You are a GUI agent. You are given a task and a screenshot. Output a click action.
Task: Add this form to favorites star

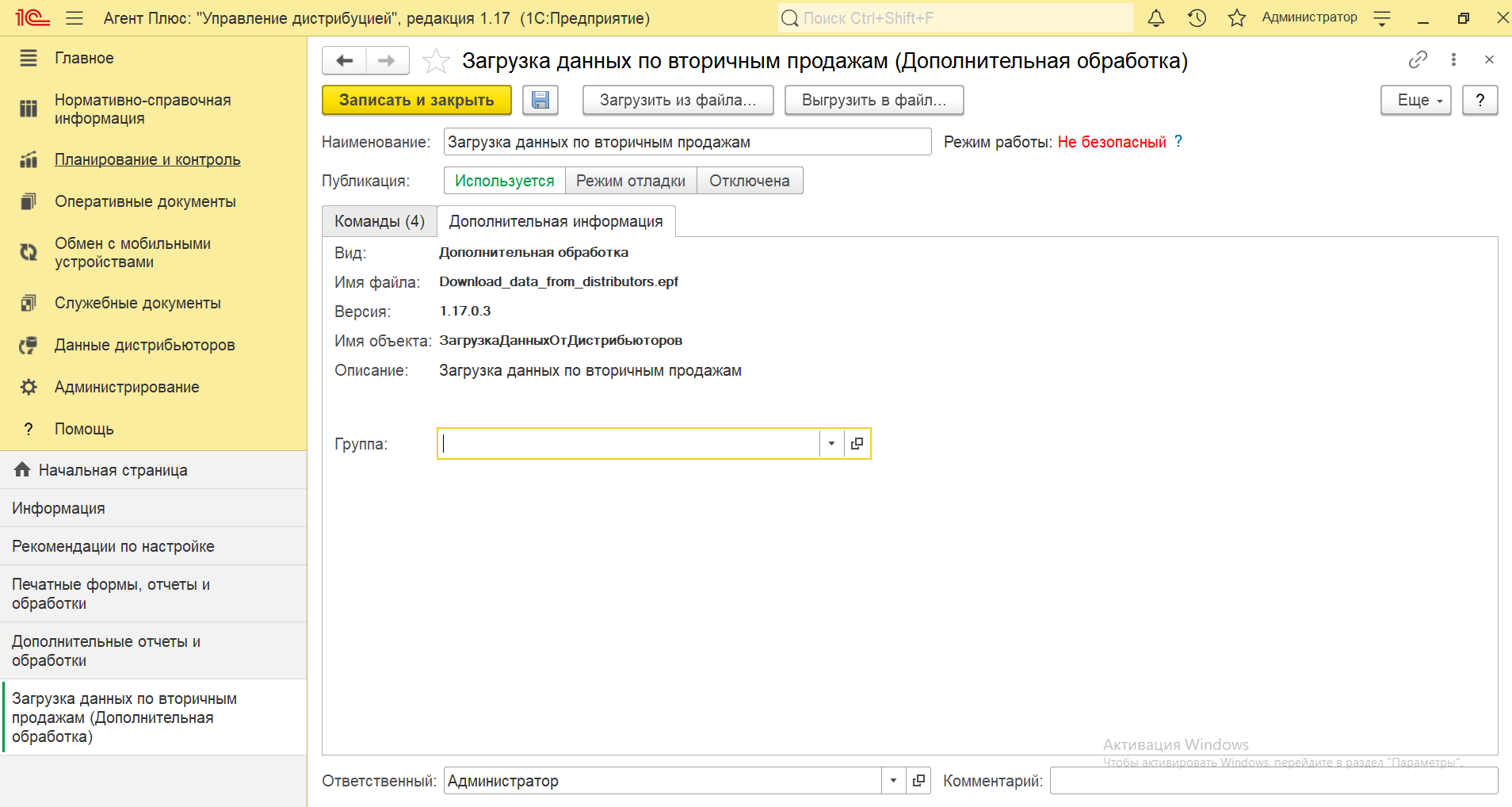(436, 60)
